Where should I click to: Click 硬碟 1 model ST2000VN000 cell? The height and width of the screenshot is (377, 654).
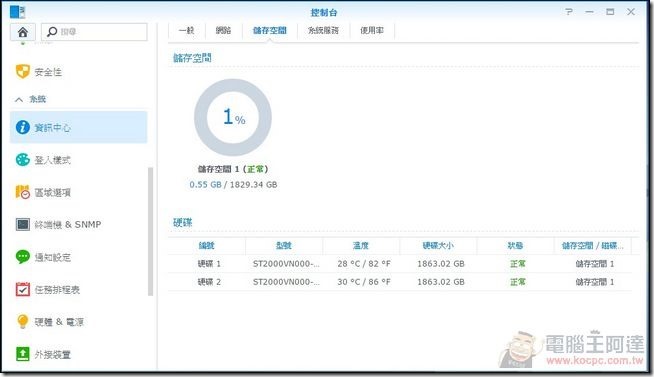(286, 264)
